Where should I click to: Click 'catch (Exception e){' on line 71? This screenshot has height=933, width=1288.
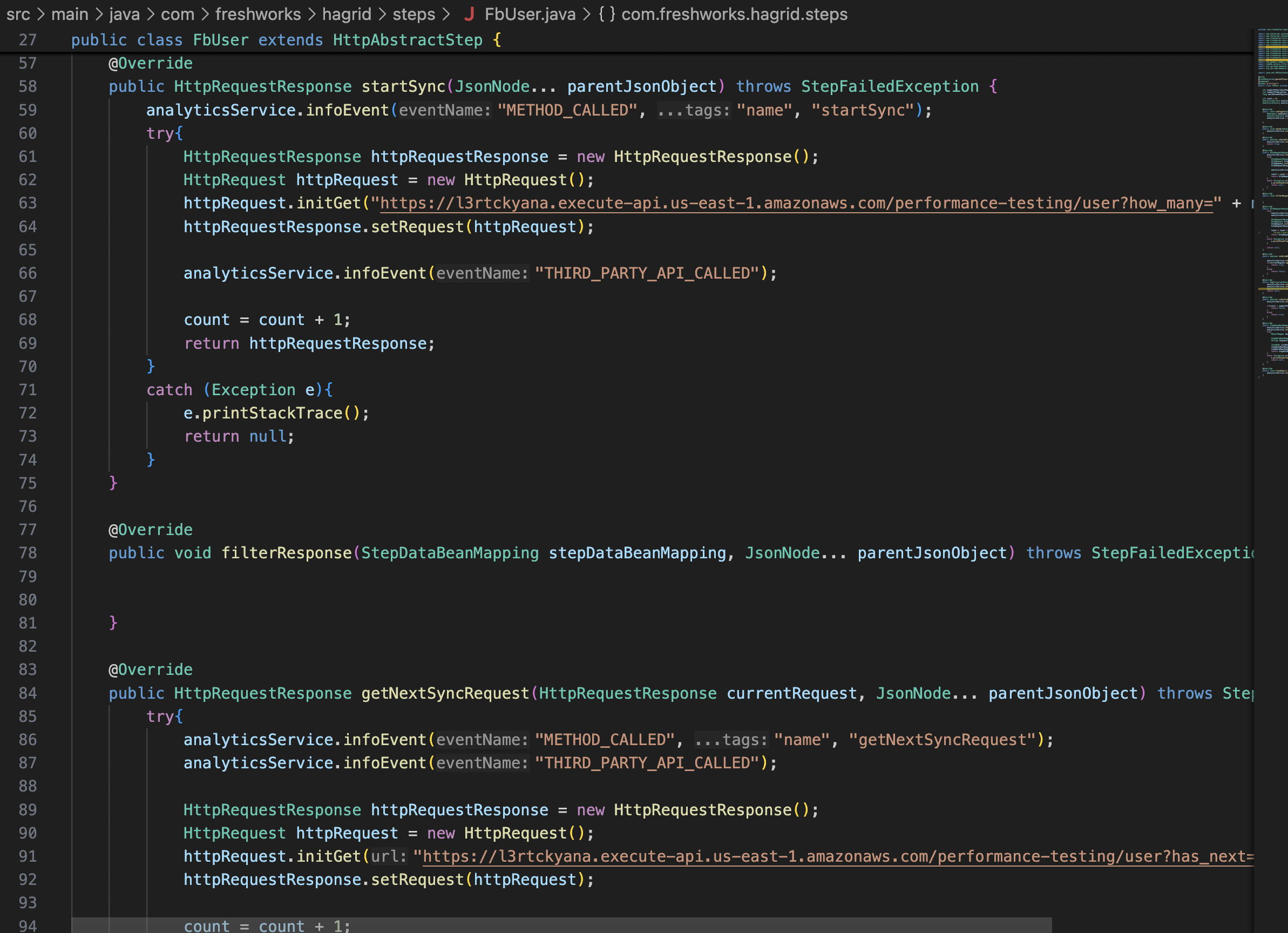point(239,390)
